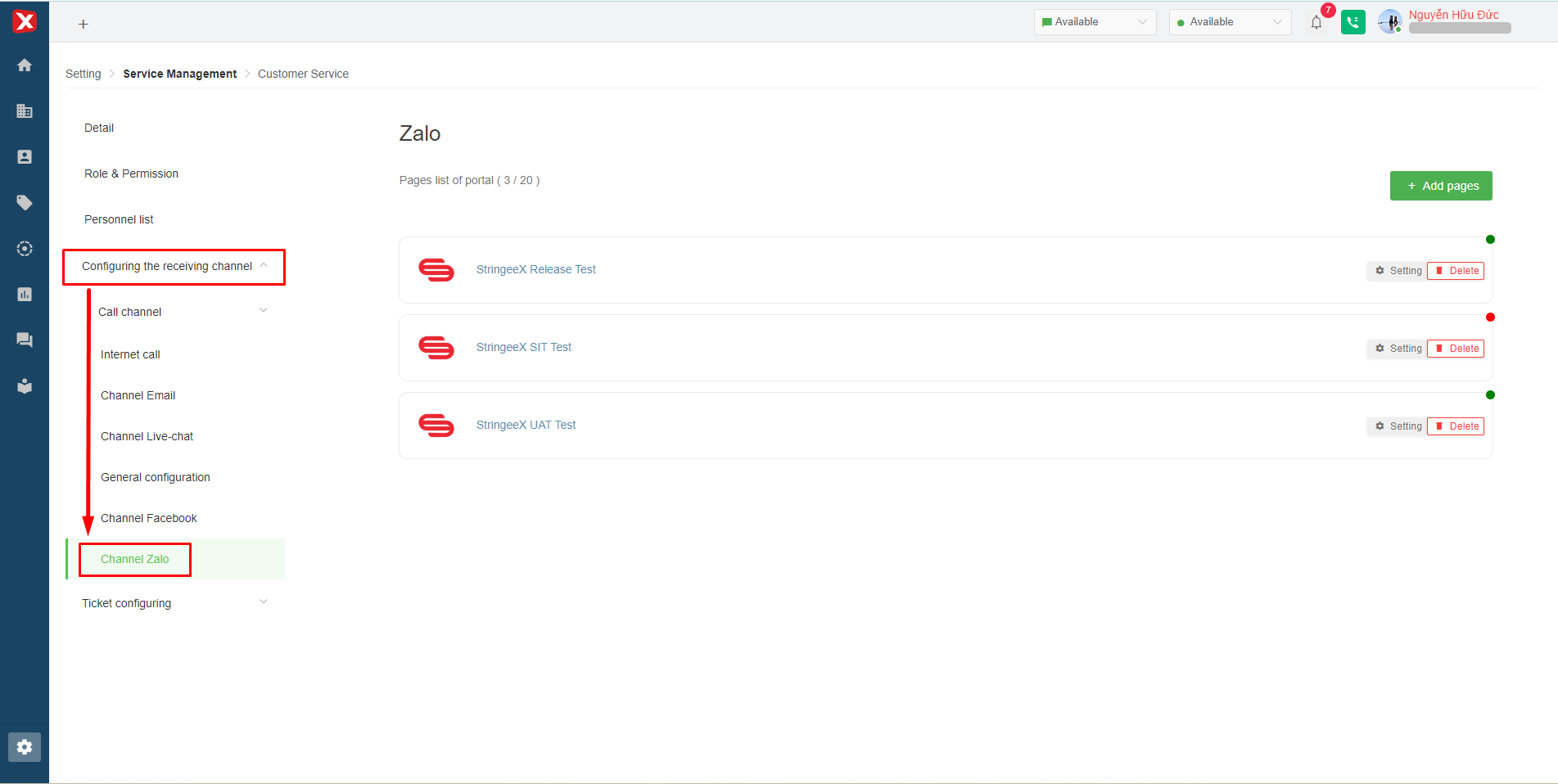Open the Personnel list menu item
Screen dimensions: 1558x784
coord(119,219)
